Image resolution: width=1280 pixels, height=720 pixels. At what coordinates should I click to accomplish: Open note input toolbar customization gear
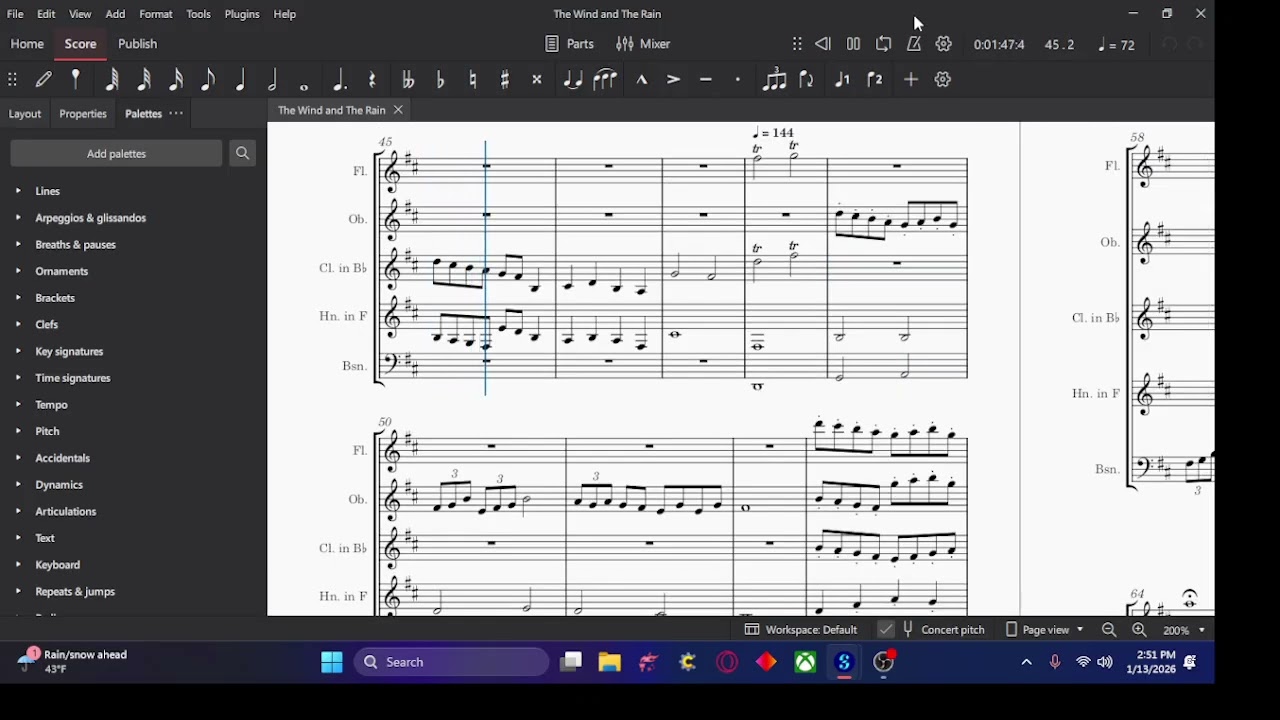(943, 79)
